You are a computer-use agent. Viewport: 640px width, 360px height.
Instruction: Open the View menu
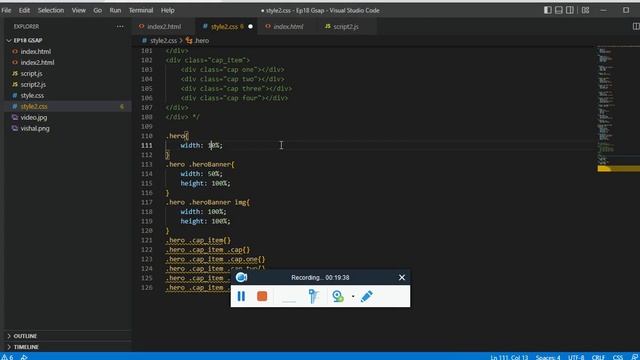[x=78, y=10]
